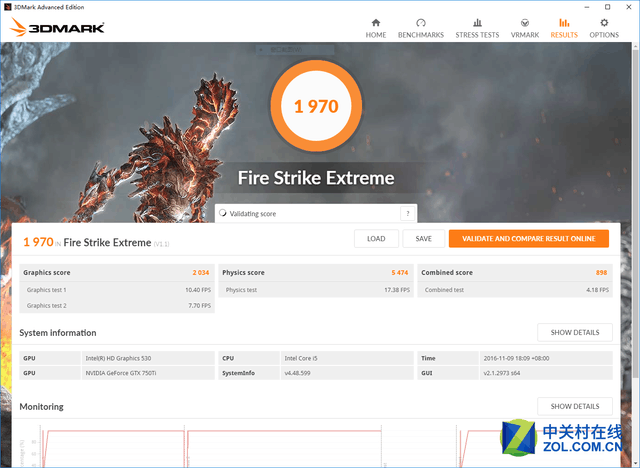Select the BENCHMARKS label in navigation
Image resolution: width=640 pixels, height=468 pixels.
421,35
